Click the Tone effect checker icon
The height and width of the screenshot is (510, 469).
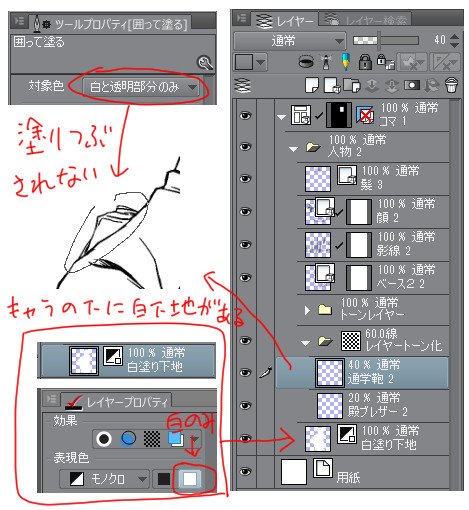[x=152, y=439]
